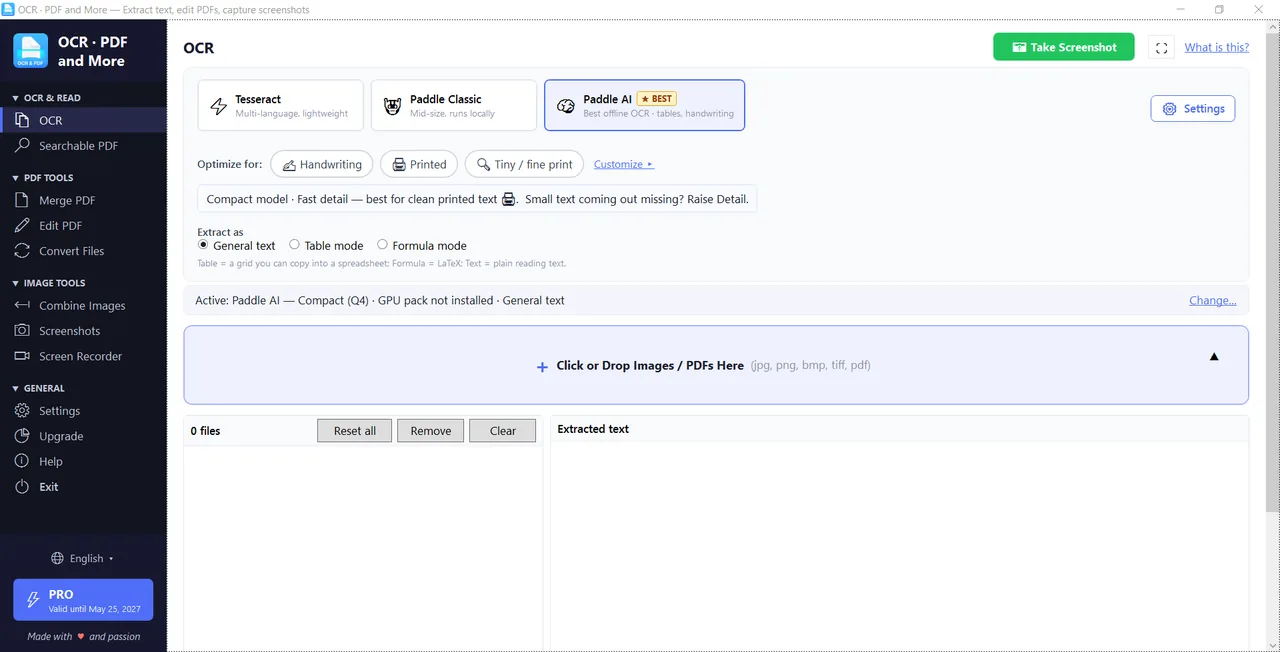Open the What is this? link

1216,47
